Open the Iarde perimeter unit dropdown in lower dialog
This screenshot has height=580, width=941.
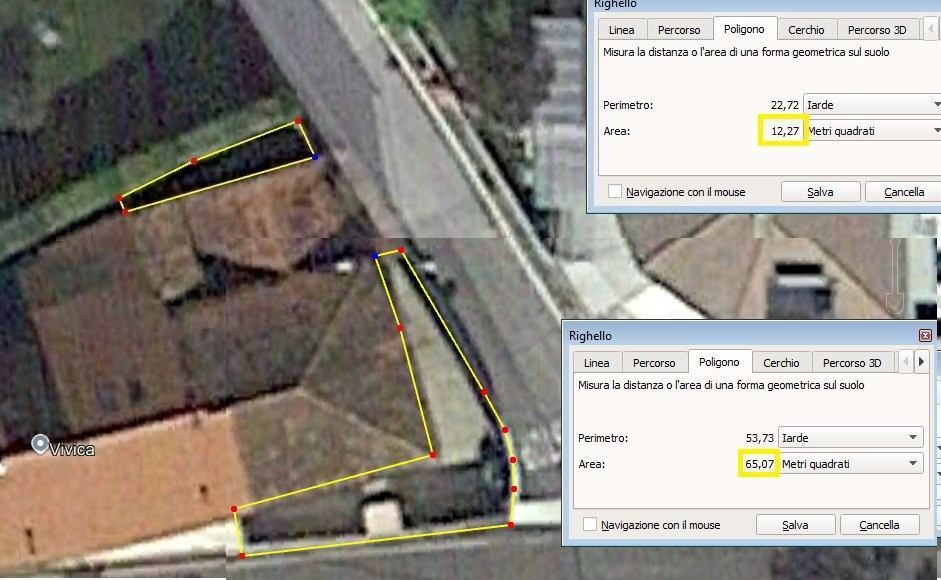(x=850, y=438)
